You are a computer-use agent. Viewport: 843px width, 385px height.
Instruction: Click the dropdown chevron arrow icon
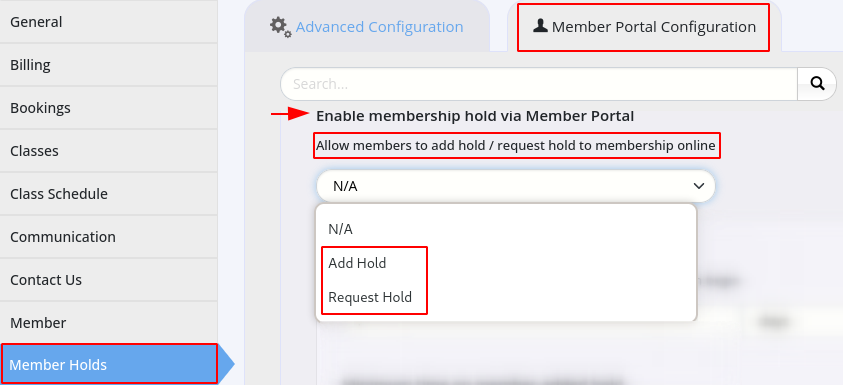pyautogui.click(x=698, y=186)
